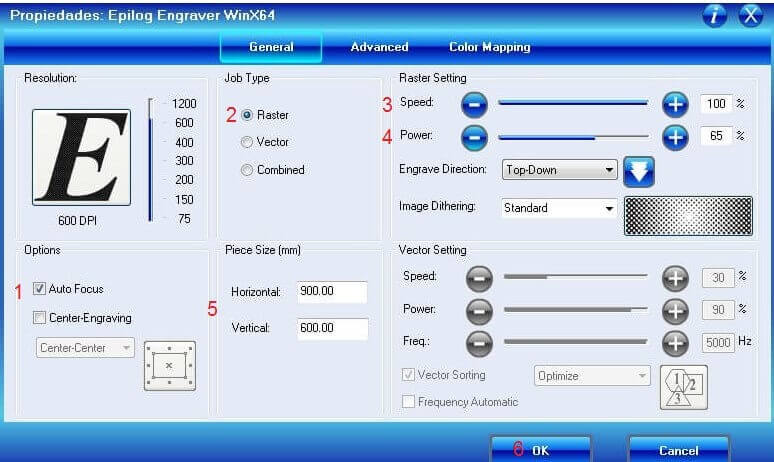Click the vector Power slider track

[x=576, y=309]
